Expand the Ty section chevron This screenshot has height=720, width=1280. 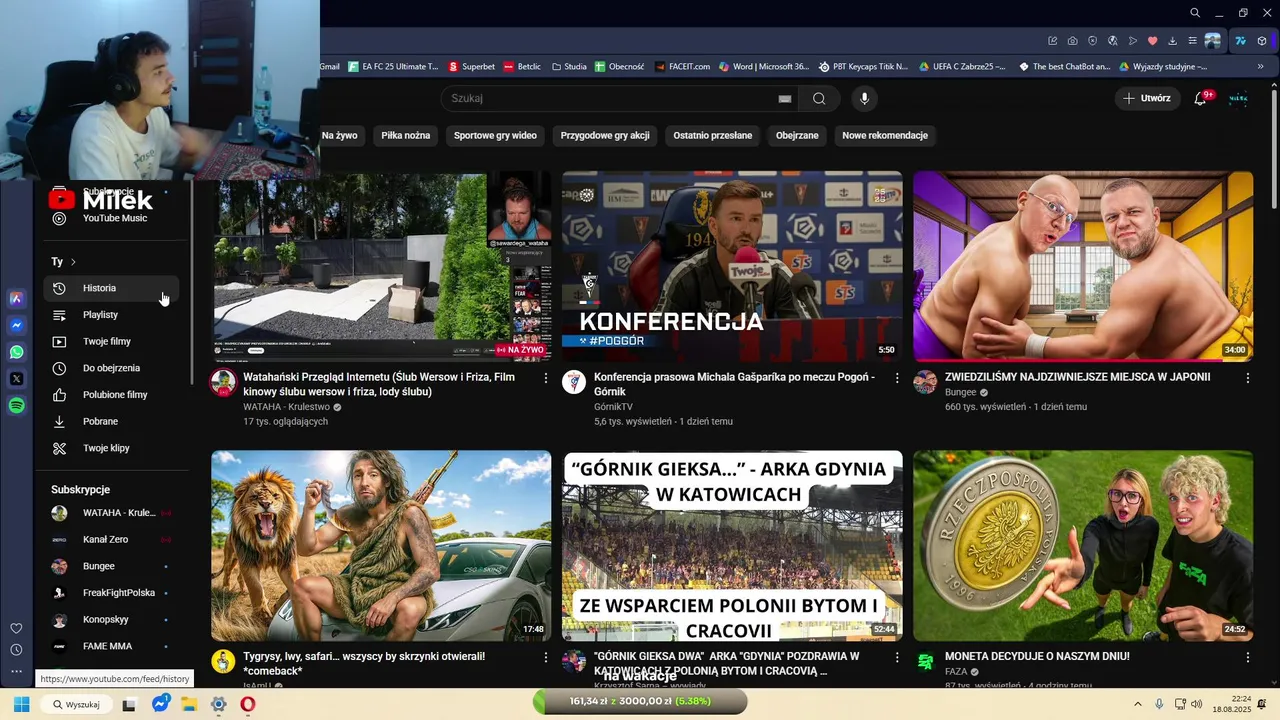coord(73,262)
